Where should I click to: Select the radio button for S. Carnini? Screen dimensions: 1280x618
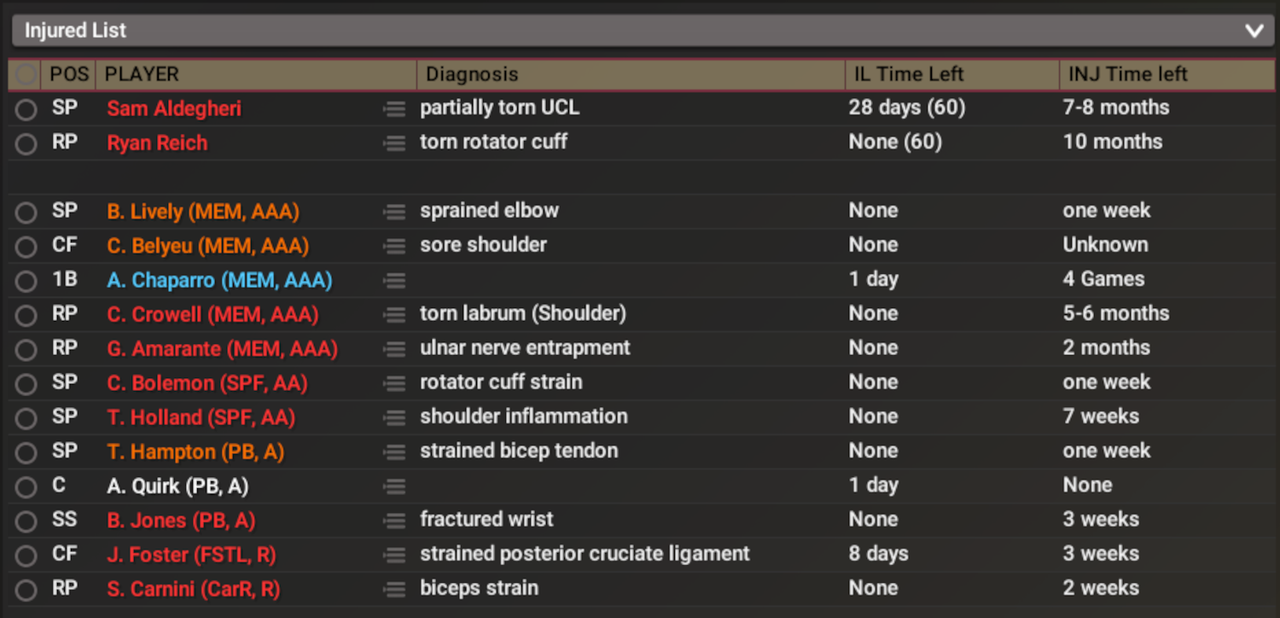pos(26,589)
